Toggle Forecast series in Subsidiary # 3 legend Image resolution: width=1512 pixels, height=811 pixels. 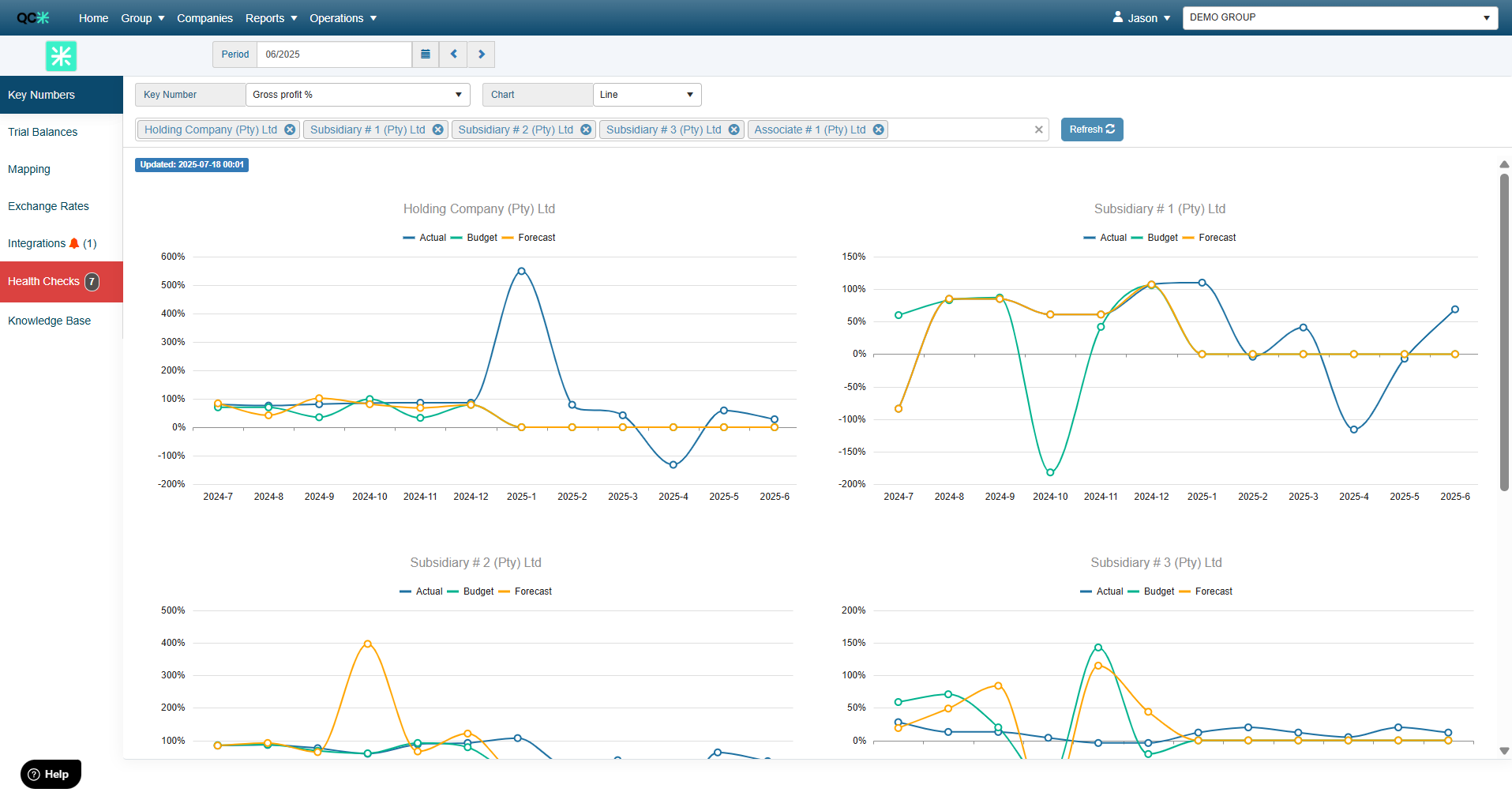tap(1206, 591)
